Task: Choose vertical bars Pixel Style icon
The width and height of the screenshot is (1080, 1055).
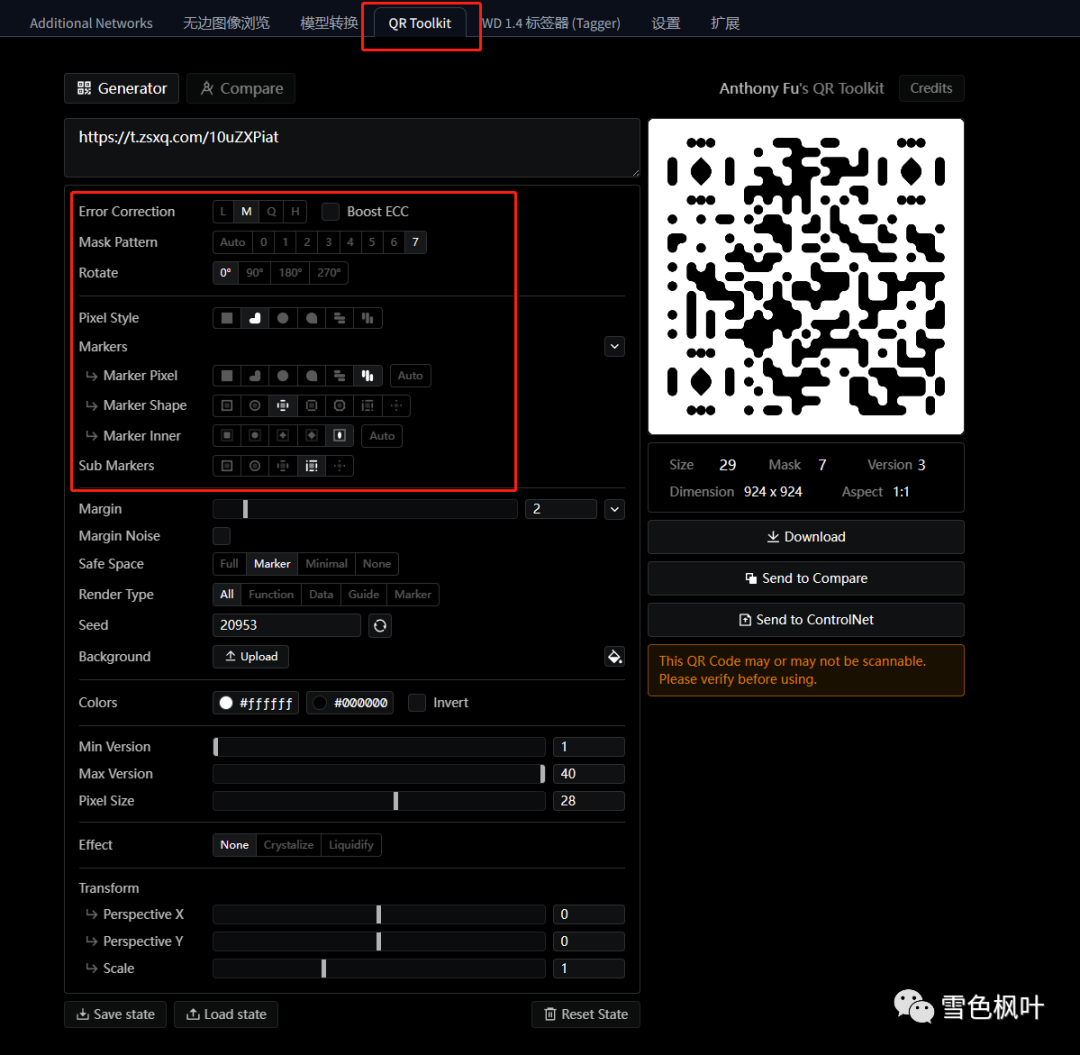Action: [368, 317]
